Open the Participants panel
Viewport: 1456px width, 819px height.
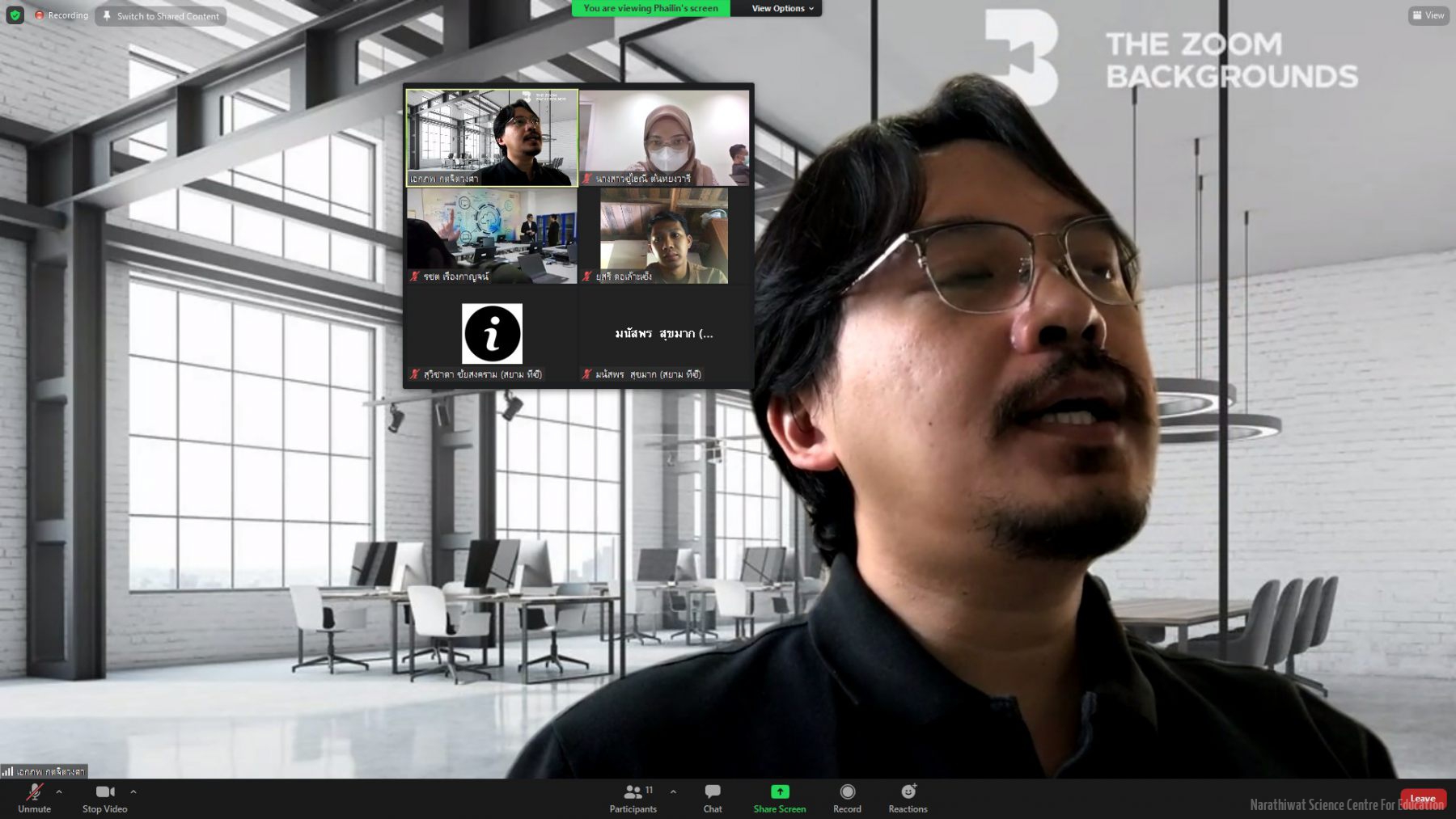(633, 798)
